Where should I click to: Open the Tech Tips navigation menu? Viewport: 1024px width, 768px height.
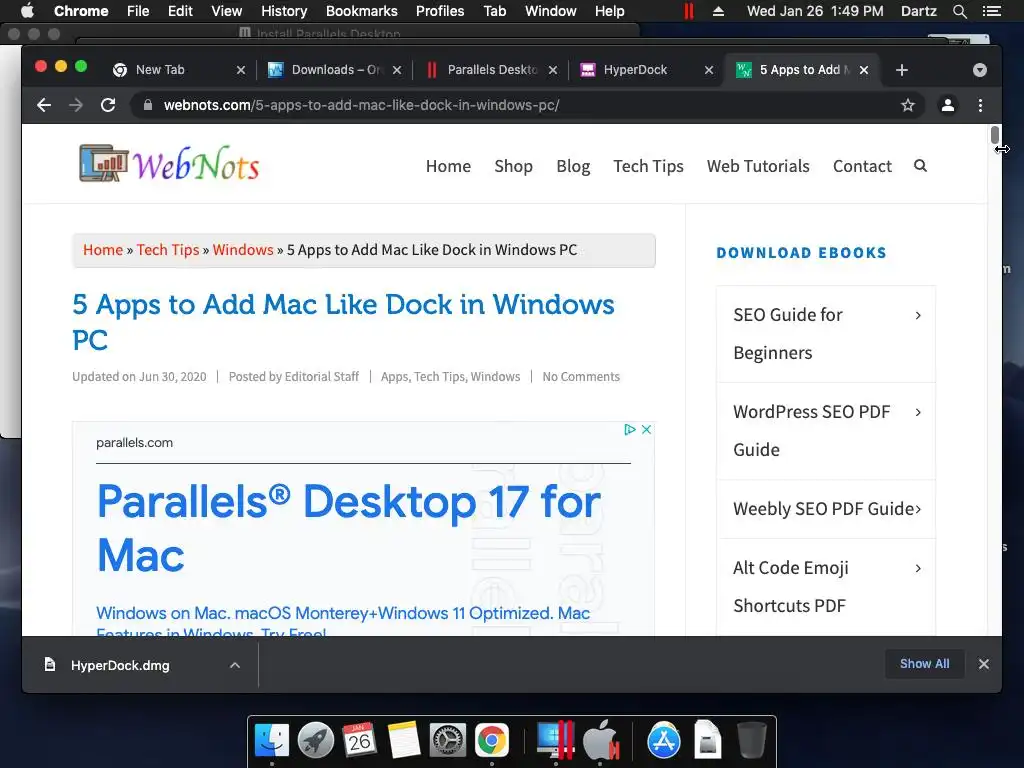click(x=648, y=166)
